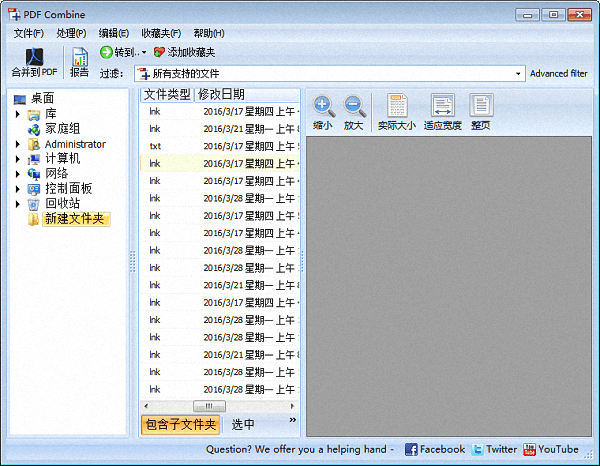Click the magnifier minus icon labeled 放大
The image size is (600, 466).
[x=355, y=106]
